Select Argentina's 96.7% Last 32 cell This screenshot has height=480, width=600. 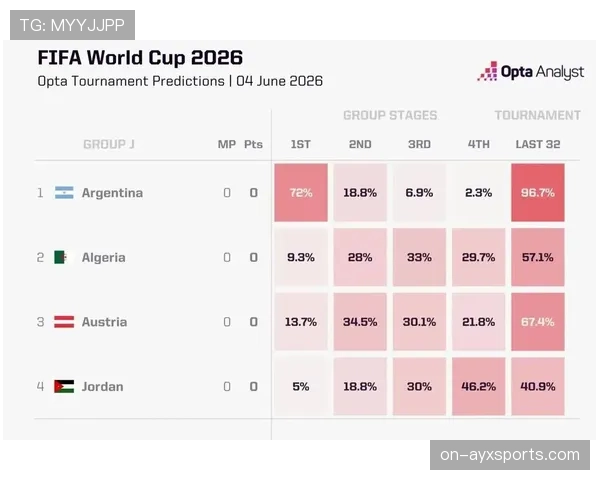tap(538, 193)
